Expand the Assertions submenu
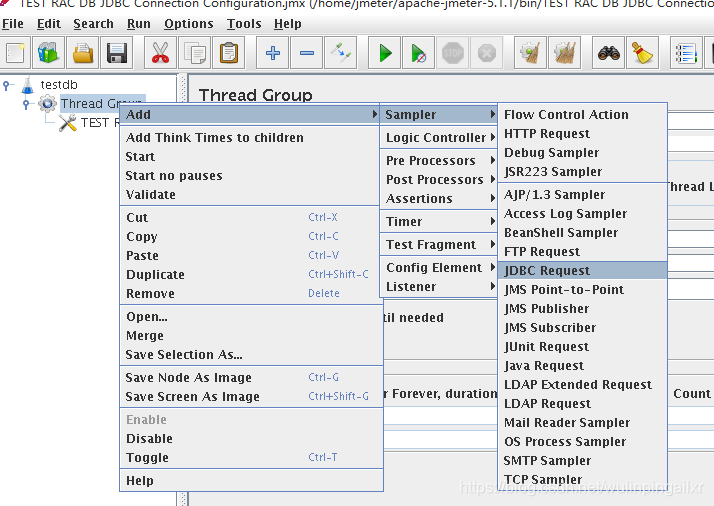 [439, 199]
